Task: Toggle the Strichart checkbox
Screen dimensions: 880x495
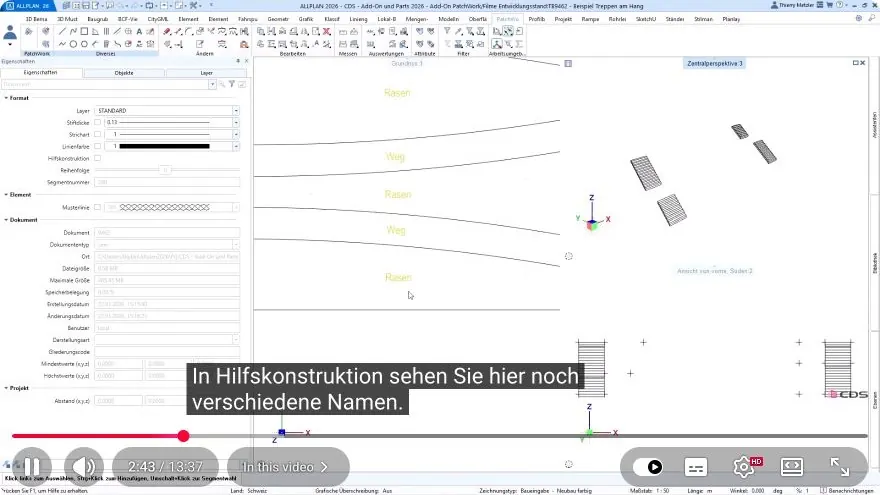Action: click(x=98, y=135)
